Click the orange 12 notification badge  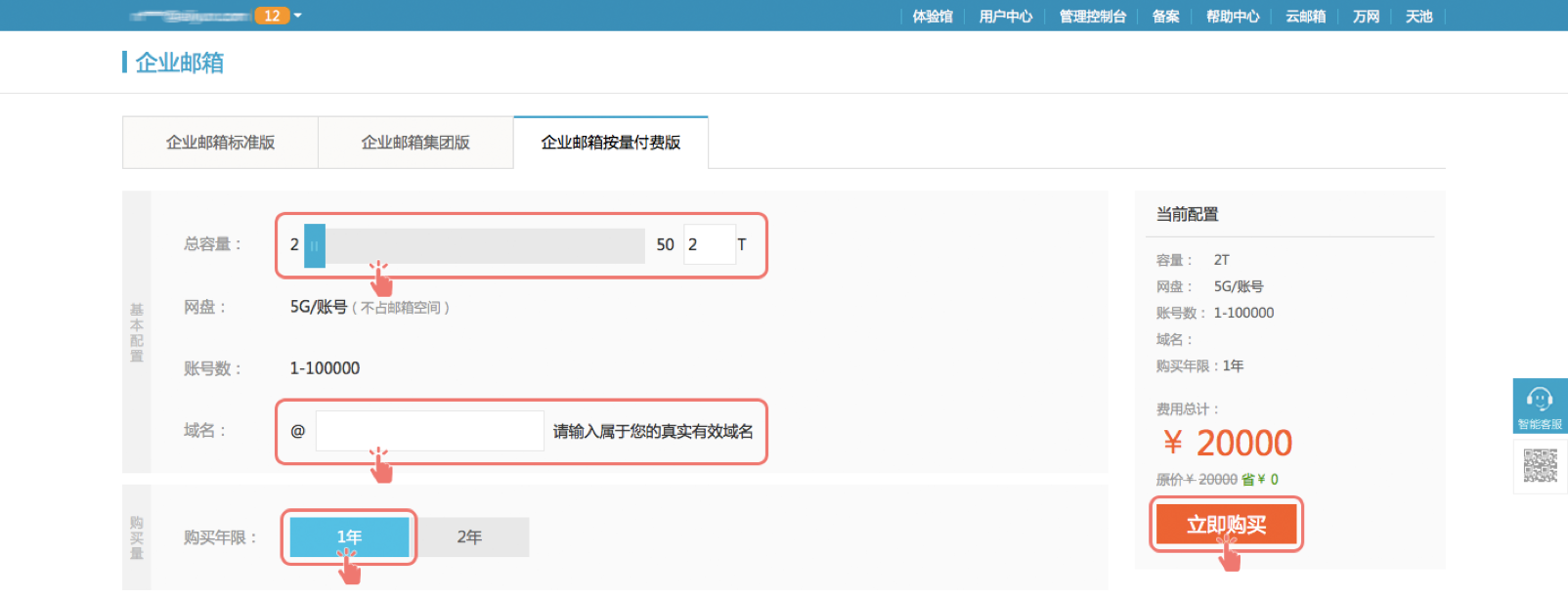[272, 16]
